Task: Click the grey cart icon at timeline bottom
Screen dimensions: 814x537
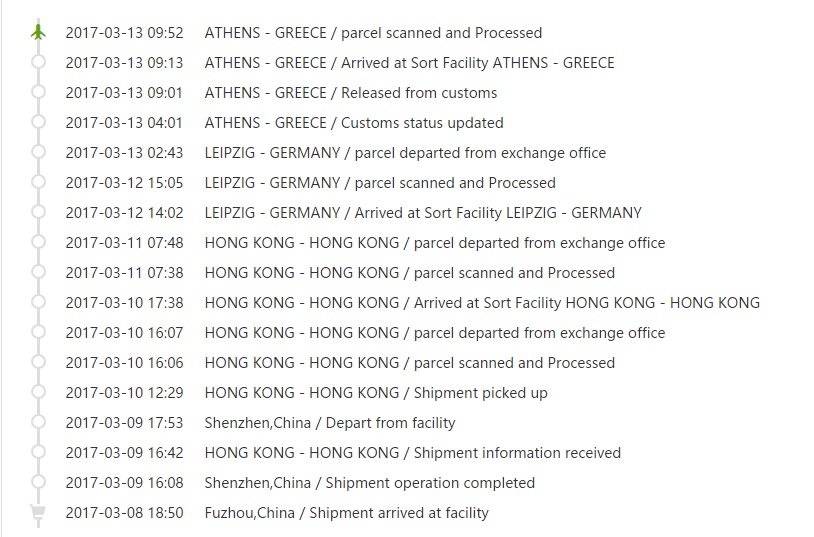Action: point(38,513)
